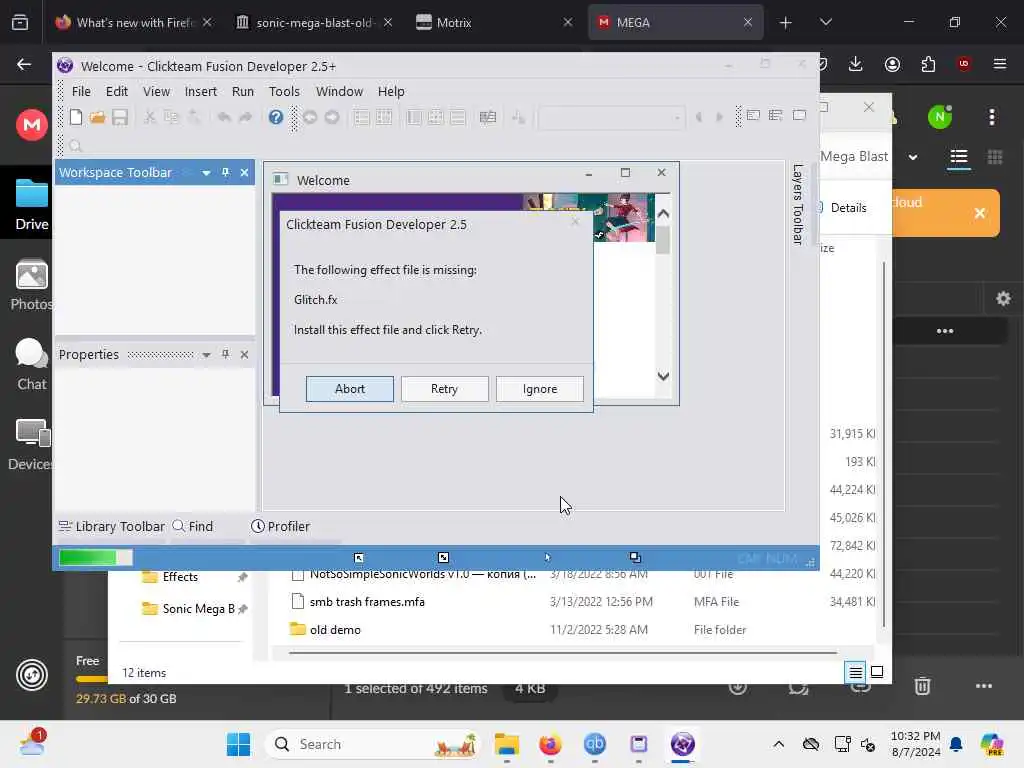1024x768 pixels.
Task: Open Firefox extensions puzzle icon
Action: coord(928,63)
